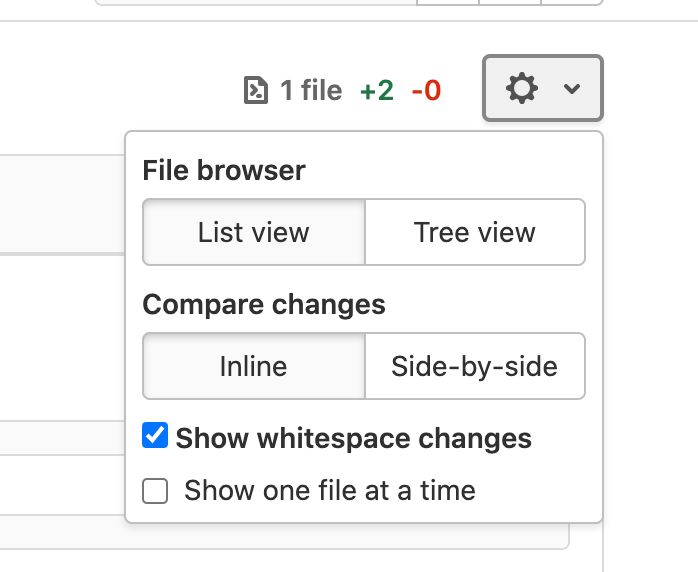Select Inline compare mode
698x572 pixels.
tap(254, 366)
